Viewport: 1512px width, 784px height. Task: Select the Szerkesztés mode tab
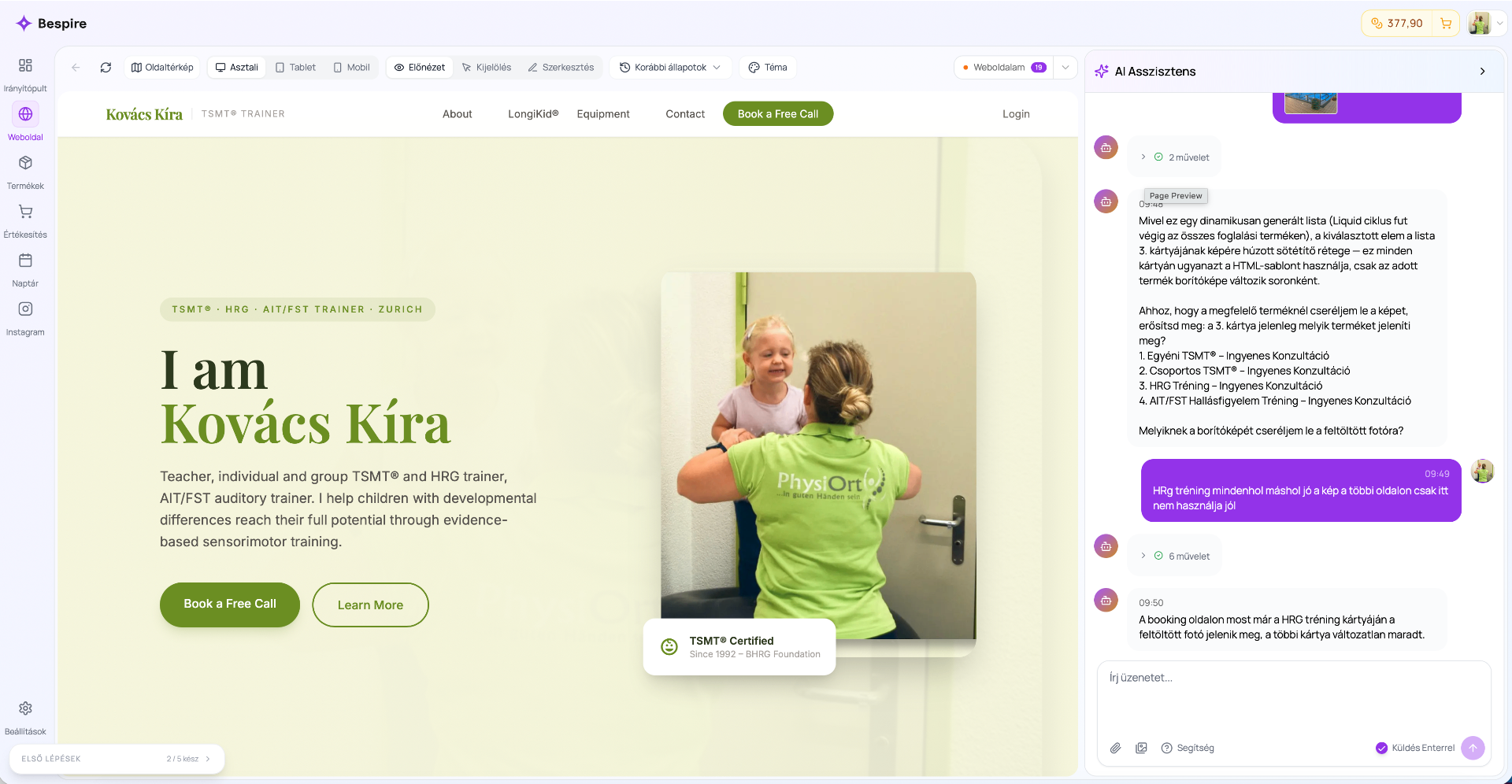click(561, 68)
